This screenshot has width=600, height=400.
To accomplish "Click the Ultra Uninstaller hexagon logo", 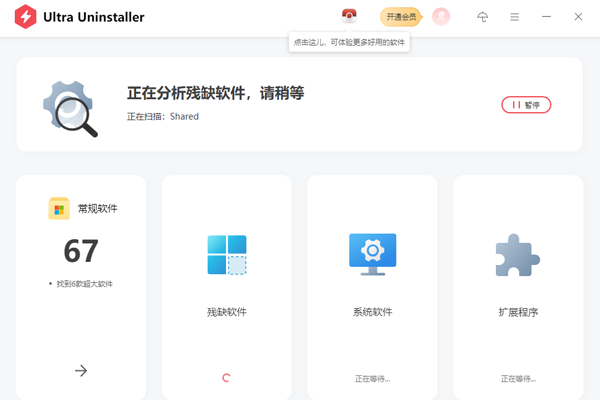I will (25, 17).
